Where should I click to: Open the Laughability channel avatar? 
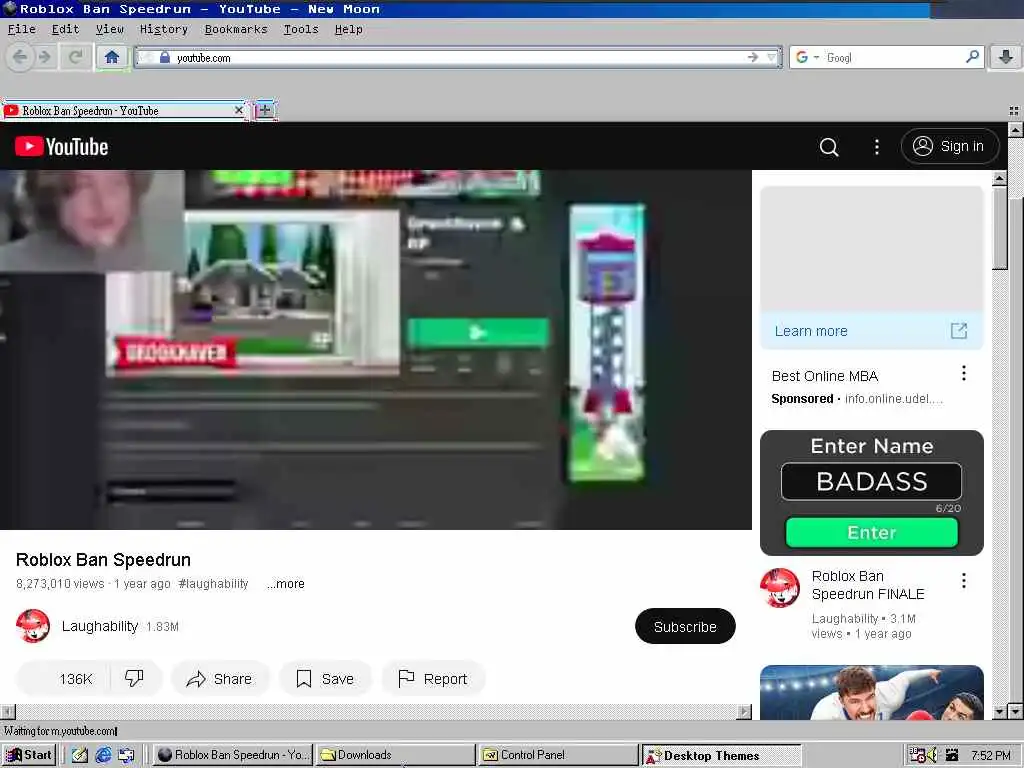33,626
